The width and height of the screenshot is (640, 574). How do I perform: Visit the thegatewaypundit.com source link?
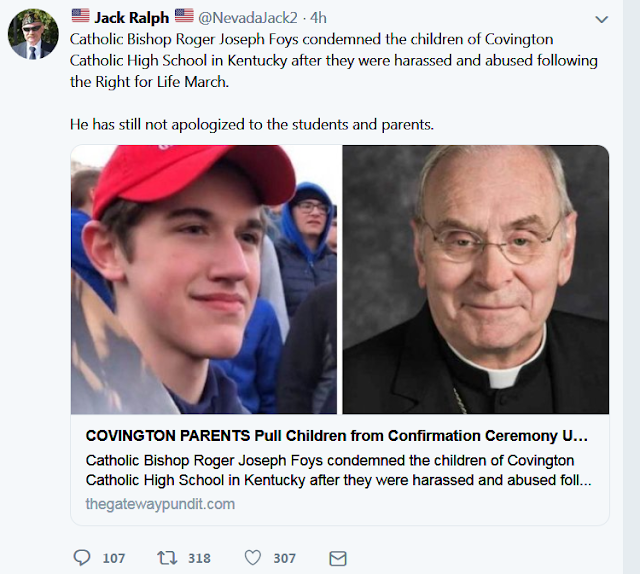point(160,503)
